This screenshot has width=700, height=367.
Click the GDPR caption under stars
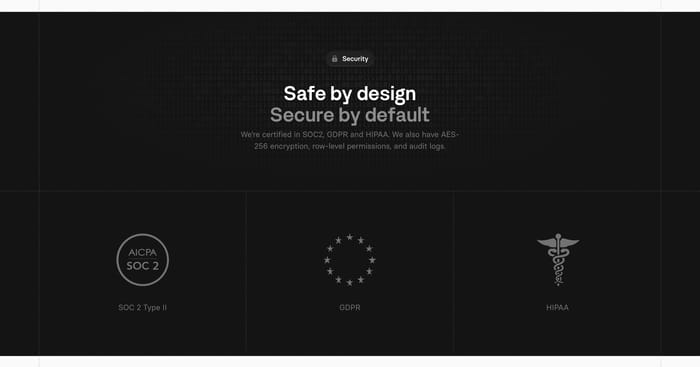pyautogui.click(x=350, y=307)
